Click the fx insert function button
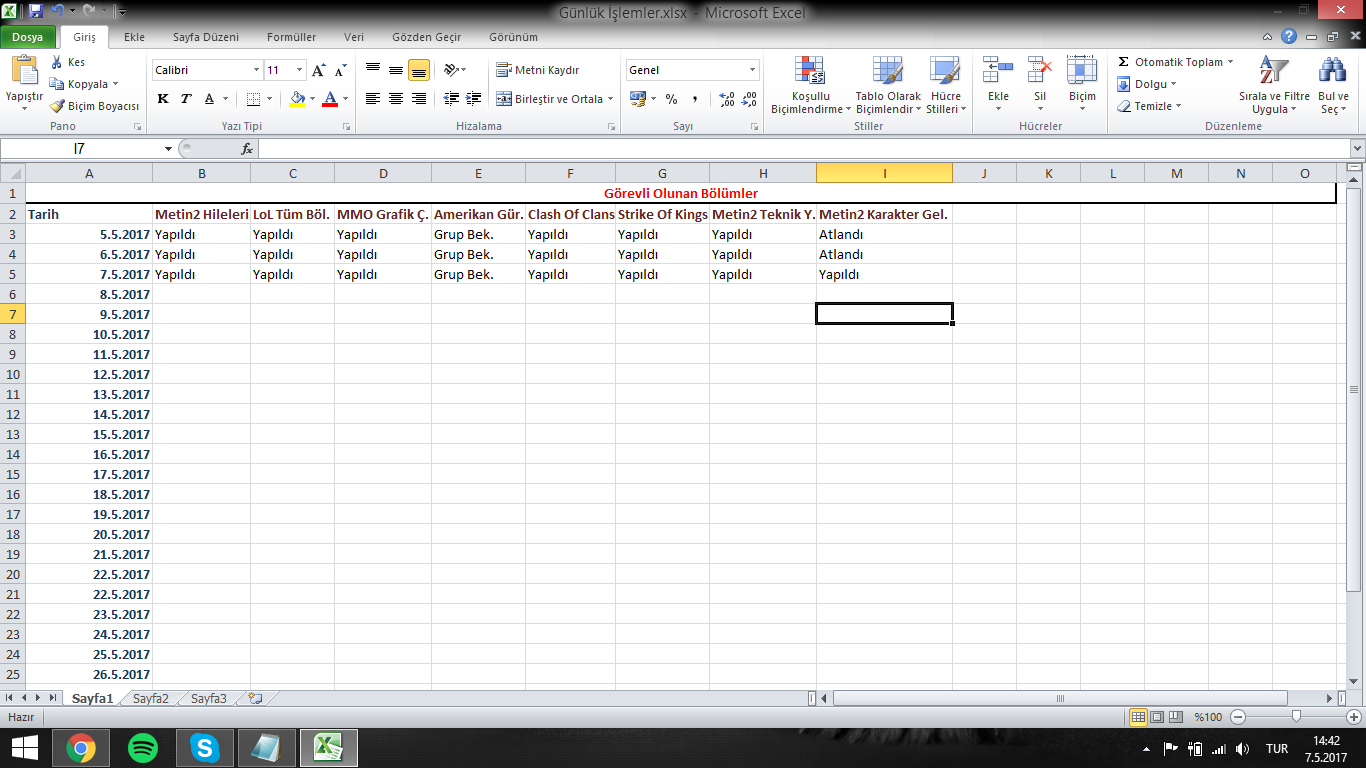Image resolution: width=1366 pixels, height=768 pixels. [x=248, y=148]
